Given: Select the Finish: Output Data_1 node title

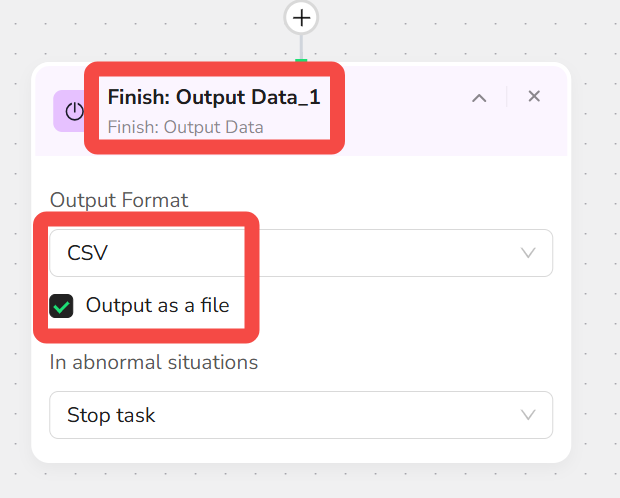Looking at the screenshot, I should (214, 97).
